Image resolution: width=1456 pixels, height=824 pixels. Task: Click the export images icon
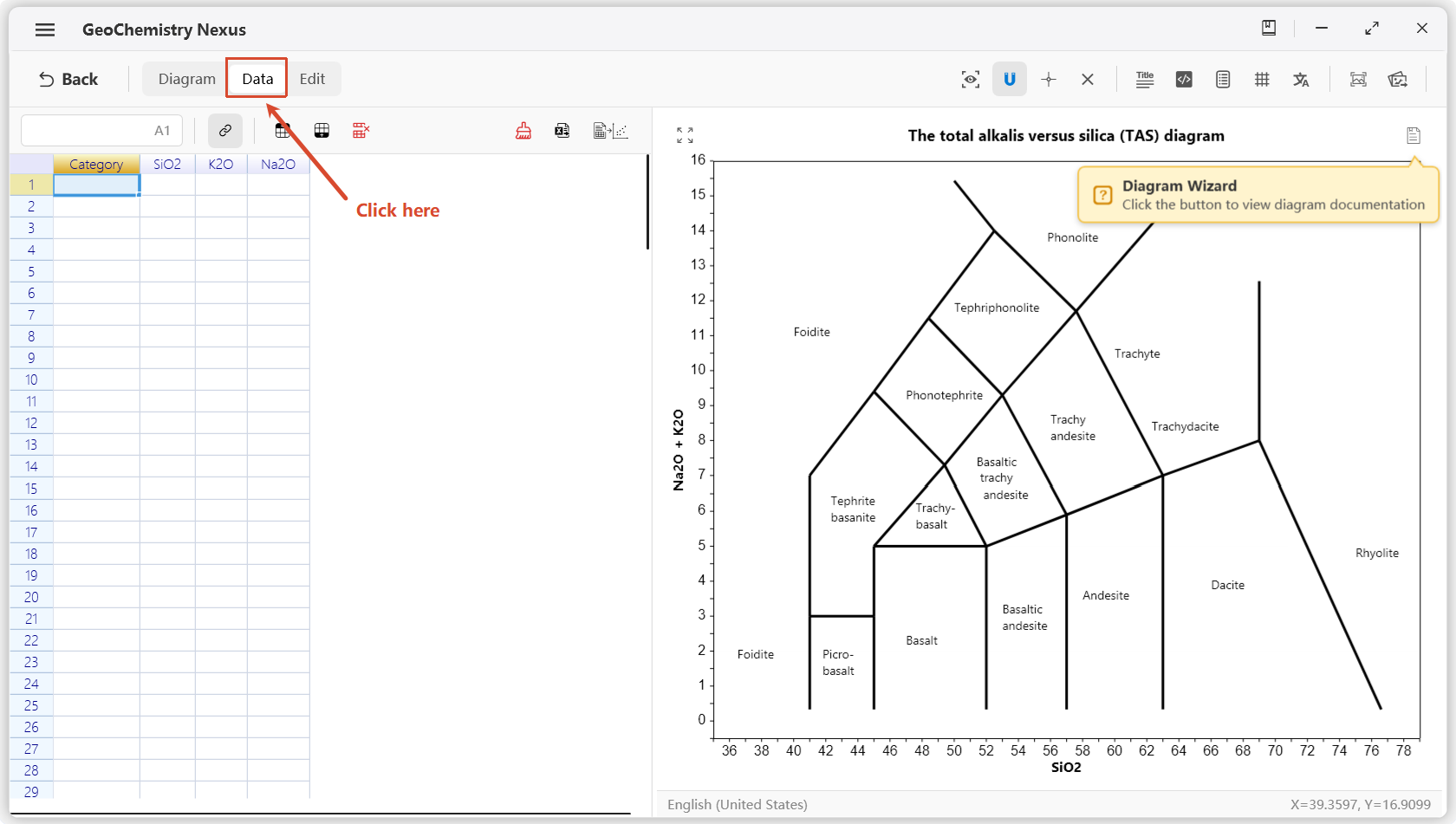1397,80
